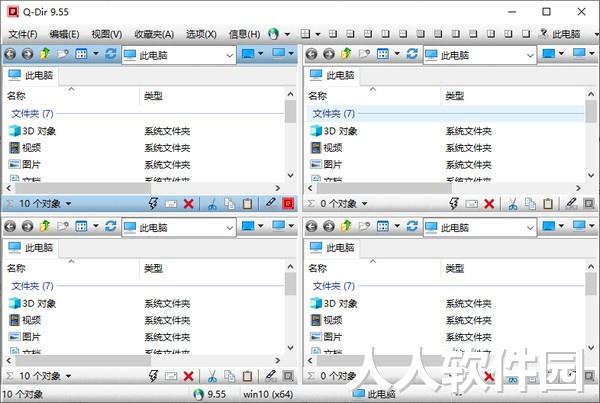Viewport: 600px width, 403px height.
Task: Go back in the top-right pane
Action: pos(311,54)
